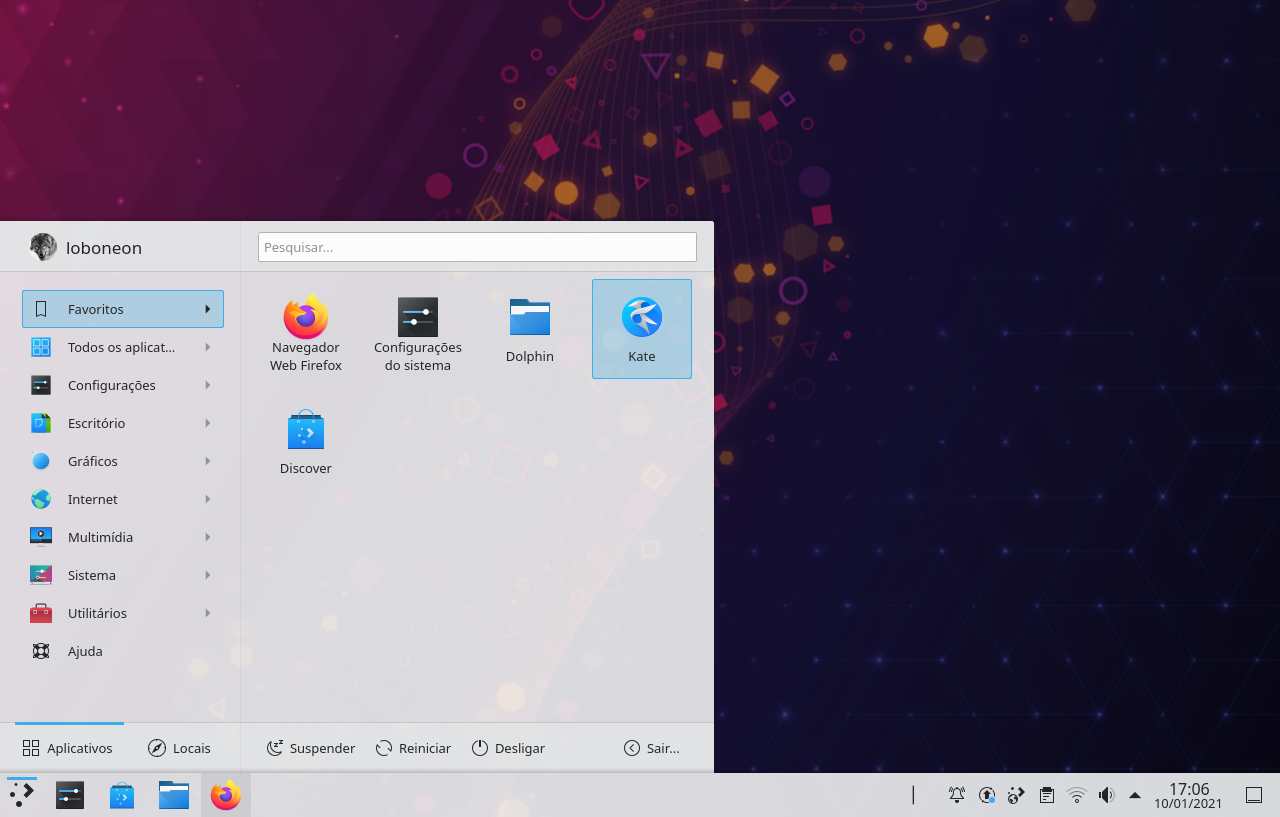Open the network Wi-Fi tray icon
Screen dimensions: 1280x817
coord(1076,795)
